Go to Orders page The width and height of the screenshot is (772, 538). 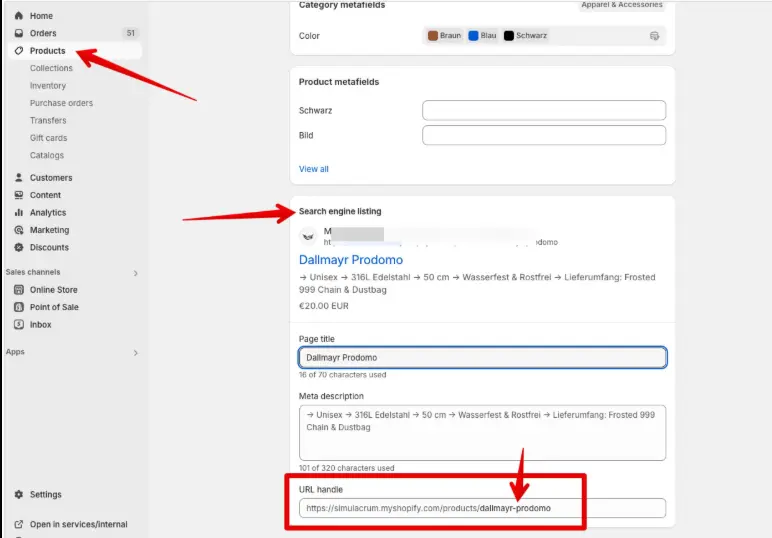pos(43,33)
